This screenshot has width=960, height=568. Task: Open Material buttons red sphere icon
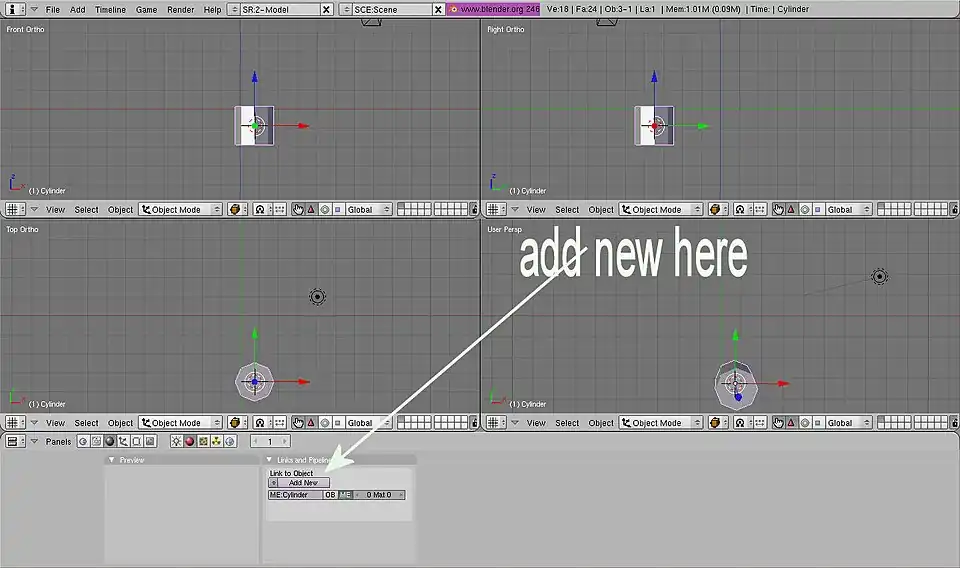[x=190, y=441]
